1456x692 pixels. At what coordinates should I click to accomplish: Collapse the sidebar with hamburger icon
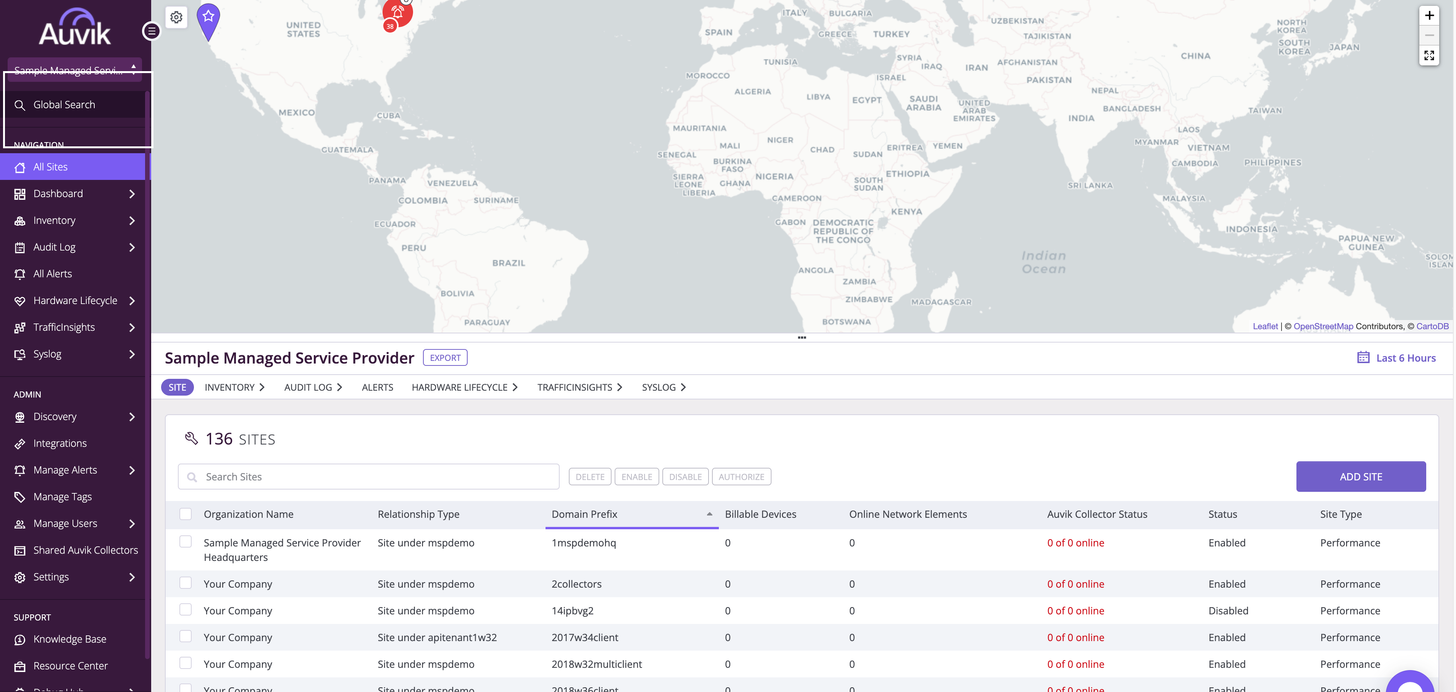[151, 31]
